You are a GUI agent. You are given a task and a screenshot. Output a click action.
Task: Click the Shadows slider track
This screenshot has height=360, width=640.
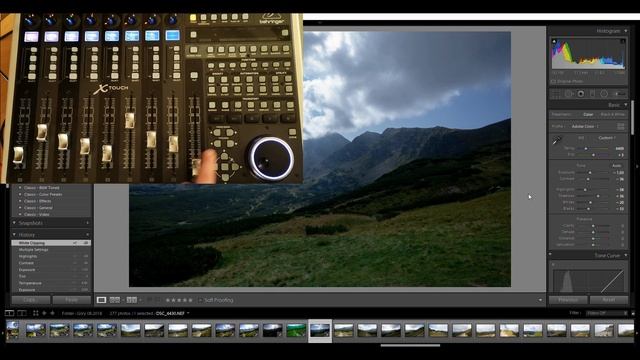pyautogui.click(x=593, y=196)
